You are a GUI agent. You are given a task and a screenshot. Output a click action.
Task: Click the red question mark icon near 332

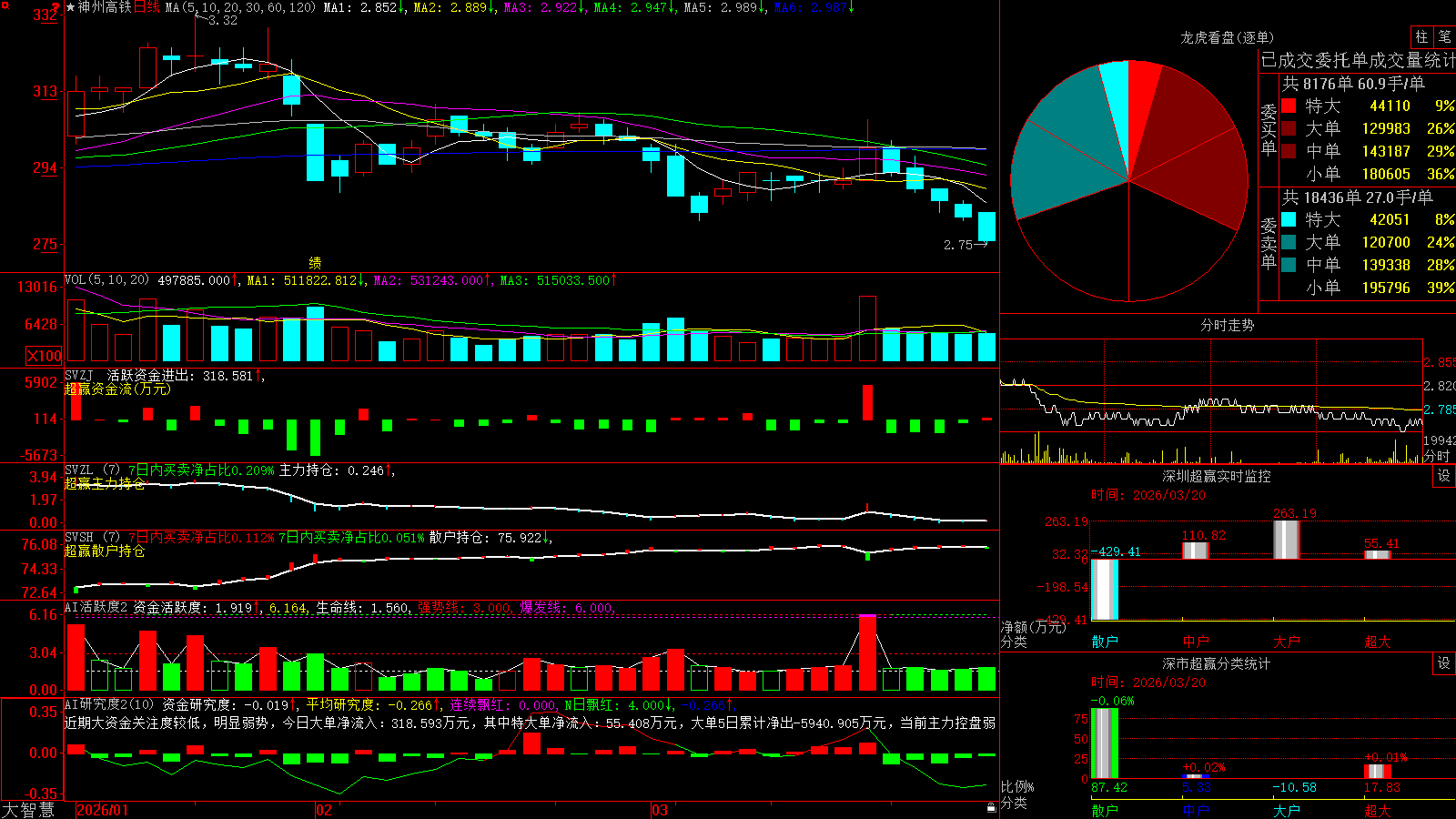pos(56,8)
